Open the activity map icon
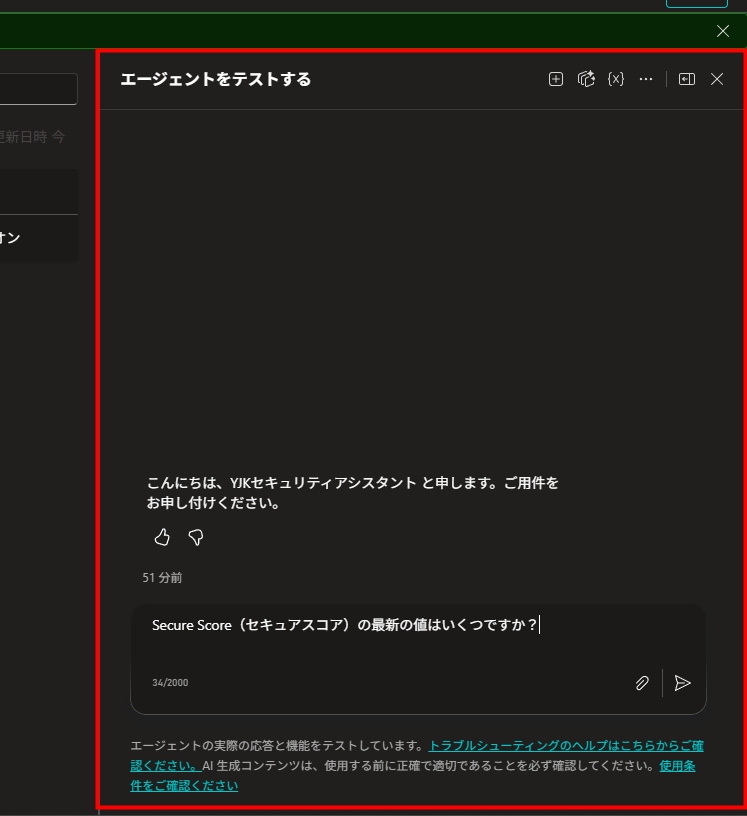 pyautogui.click(x=586, y=79)
